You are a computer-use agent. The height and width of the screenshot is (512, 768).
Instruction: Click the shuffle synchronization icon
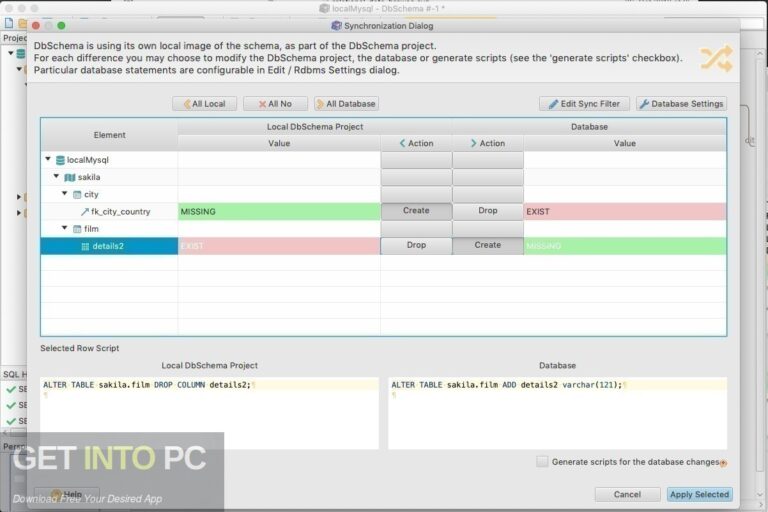pyautogui.click(x=716, y=59)
